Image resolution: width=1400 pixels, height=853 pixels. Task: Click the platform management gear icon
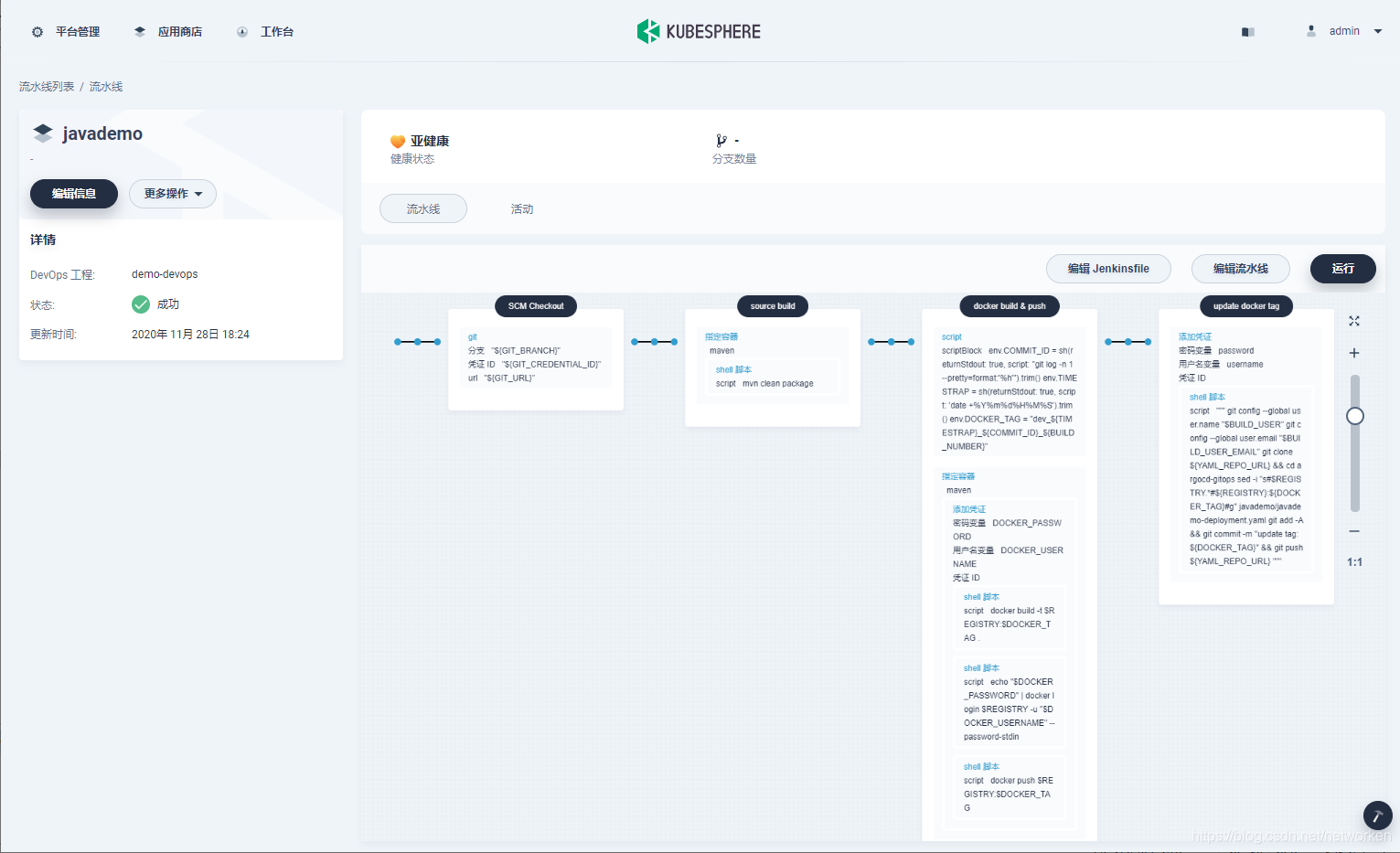(x=37, y=32)
